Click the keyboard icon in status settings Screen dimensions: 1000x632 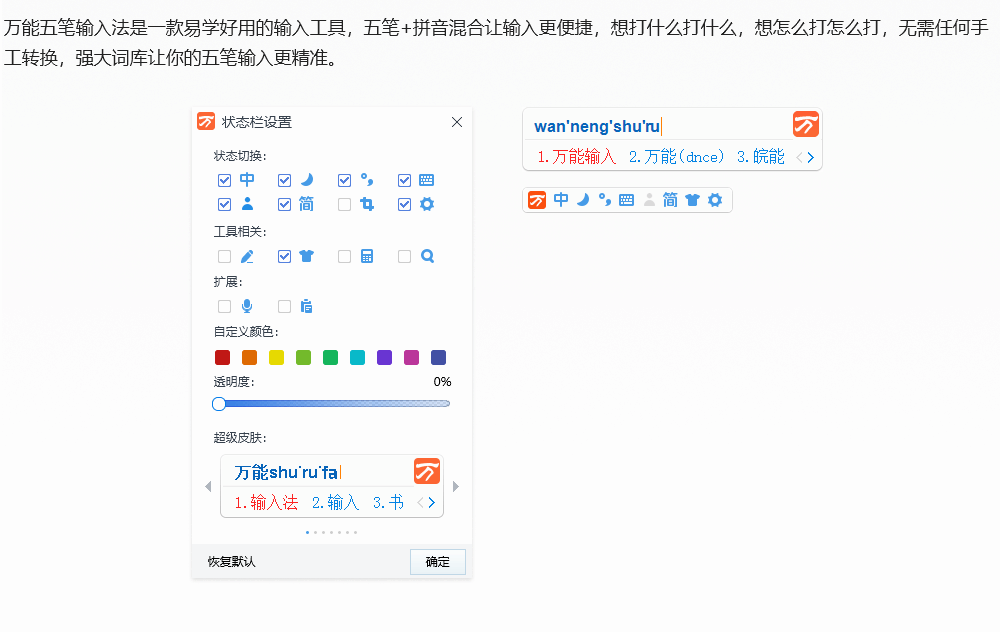pos(427,180)
